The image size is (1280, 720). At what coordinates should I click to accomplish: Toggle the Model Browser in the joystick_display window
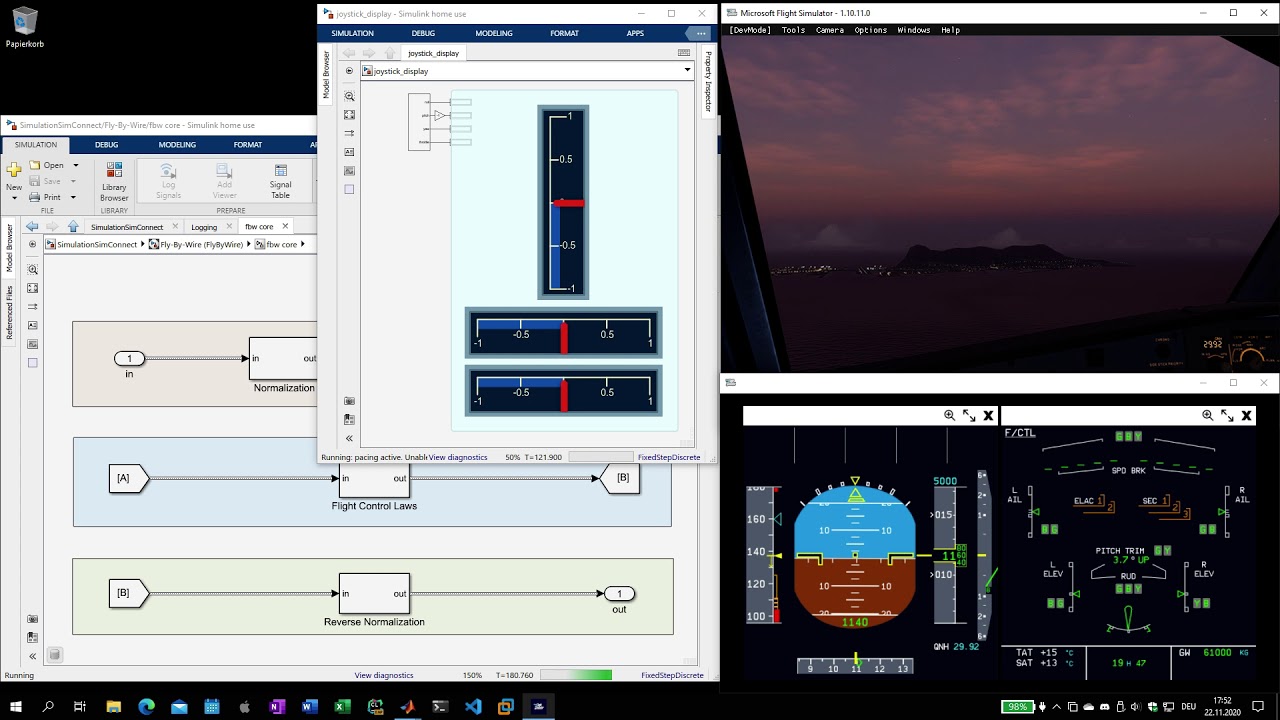(x=326, y=74)
